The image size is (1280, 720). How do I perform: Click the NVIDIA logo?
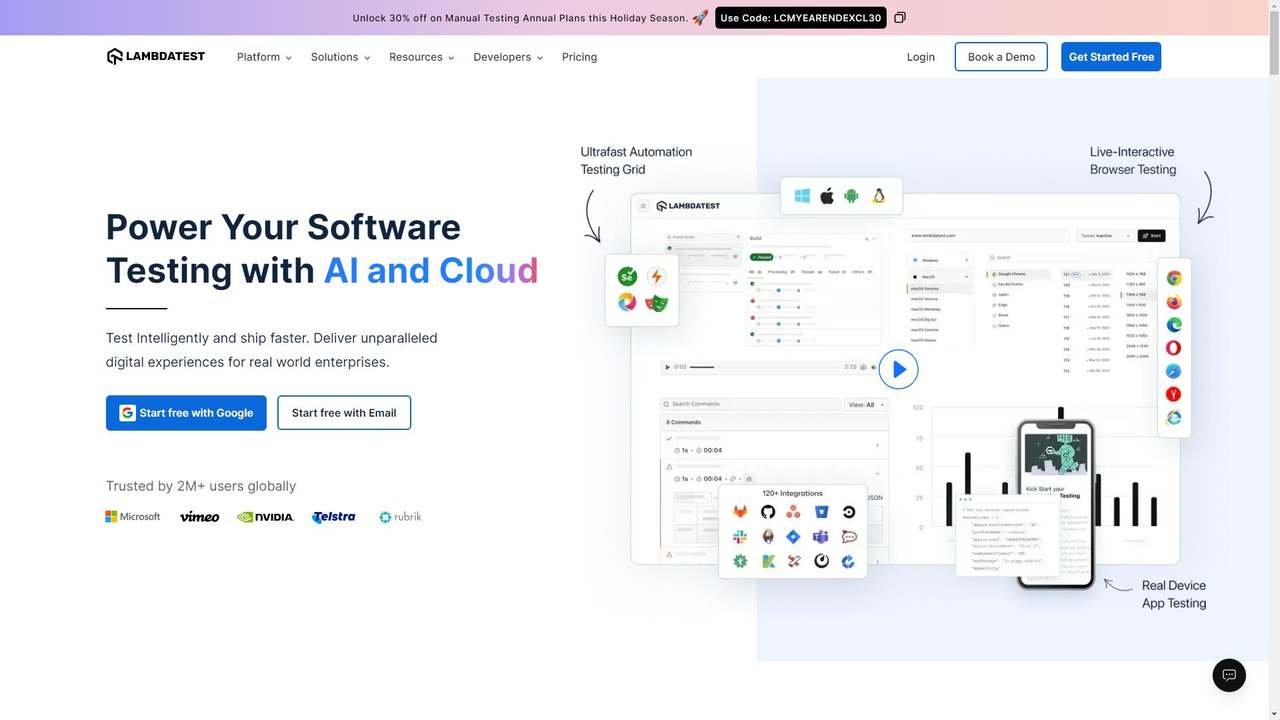click(x=266, y=517)
